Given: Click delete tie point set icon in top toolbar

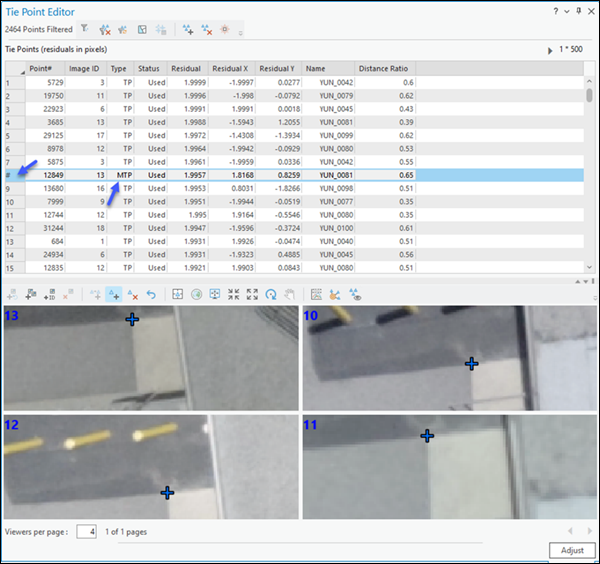Looking at the screenshot, I should [x=207, y=29].
